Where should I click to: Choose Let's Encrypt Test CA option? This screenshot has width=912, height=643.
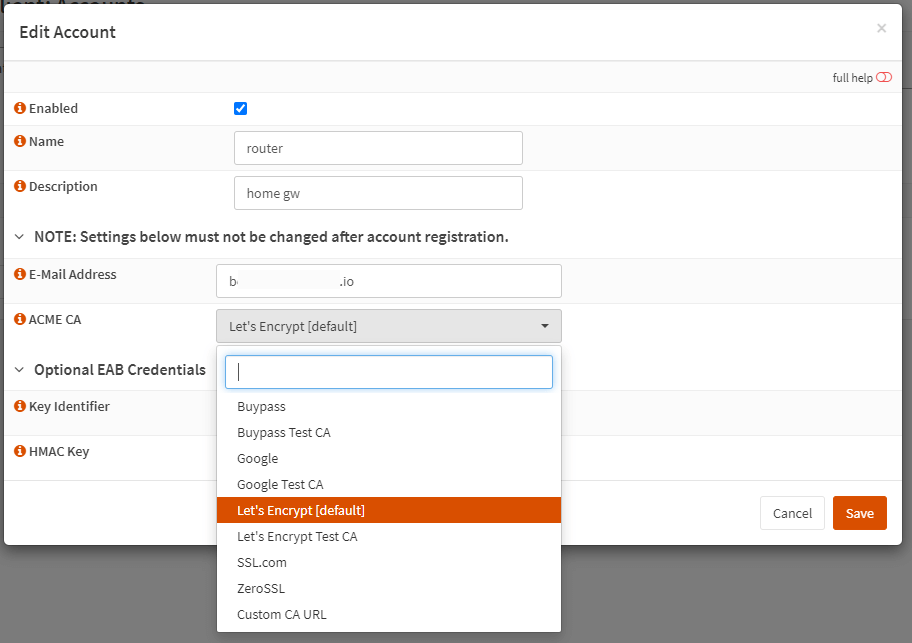(297, 537)
